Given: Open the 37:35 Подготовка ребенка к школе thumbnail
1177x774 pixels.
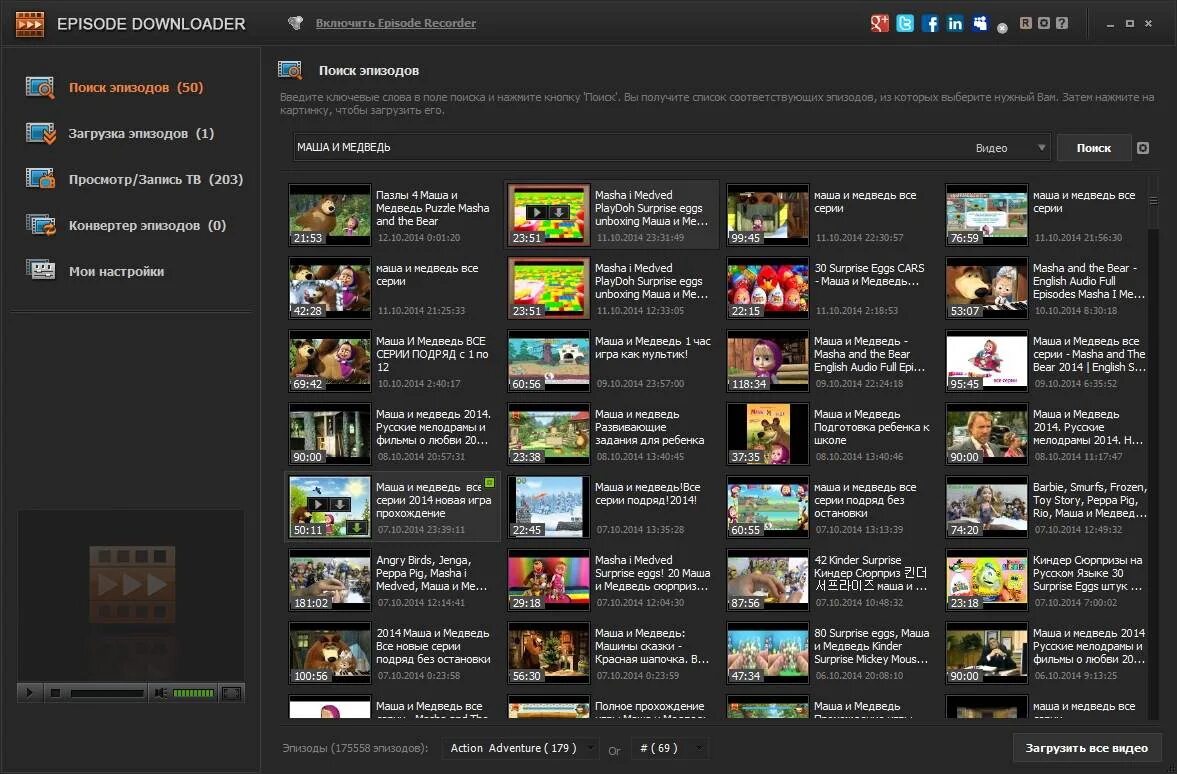Looking at the screenshot, I should coord(768,433).
